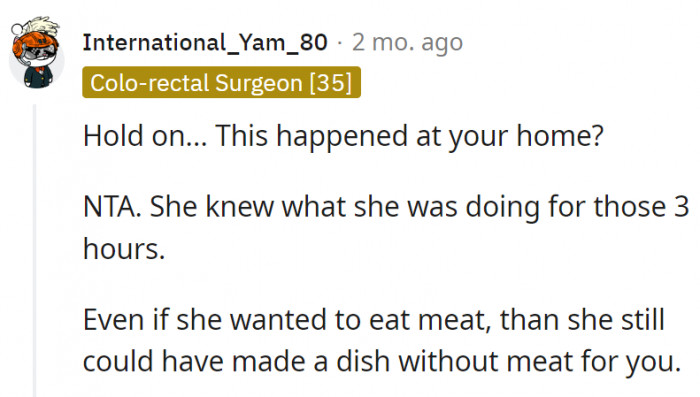Open the '2 mo. ago' comment permalink
The width and height of the screenshot is (700, 397).
tap(407, 43)
